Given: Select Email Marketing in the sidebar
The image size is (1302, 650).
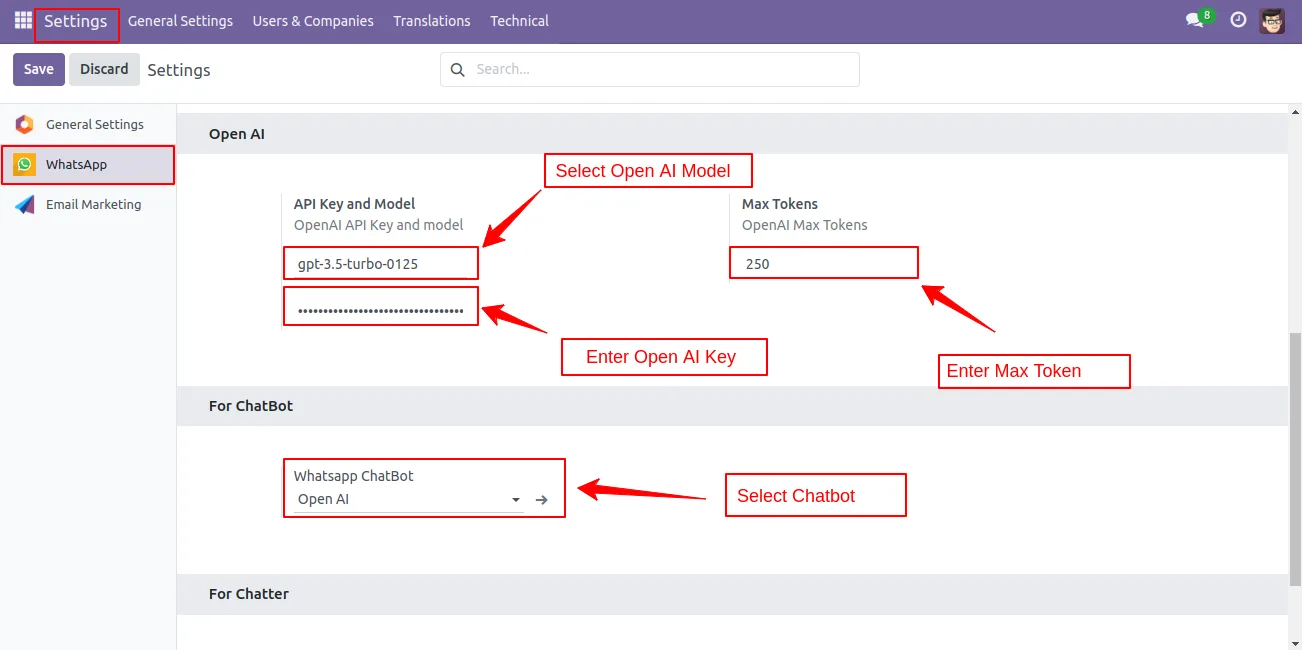Looking at the screenshot, I should pos(88,204).
